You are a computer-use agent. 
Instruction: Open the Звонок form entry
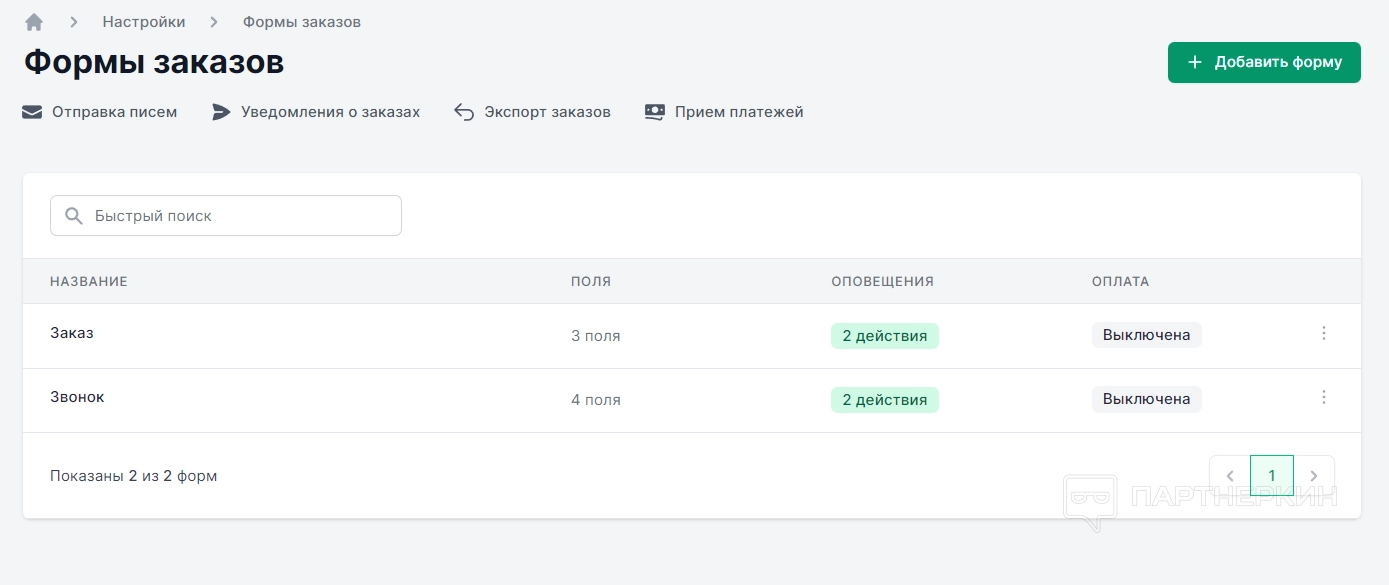[x=77, y=397]
